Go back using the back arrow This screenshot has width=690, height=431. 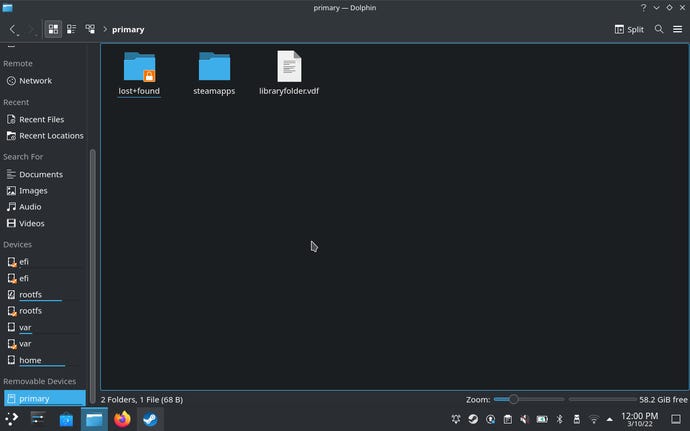[x=12, y=29]
